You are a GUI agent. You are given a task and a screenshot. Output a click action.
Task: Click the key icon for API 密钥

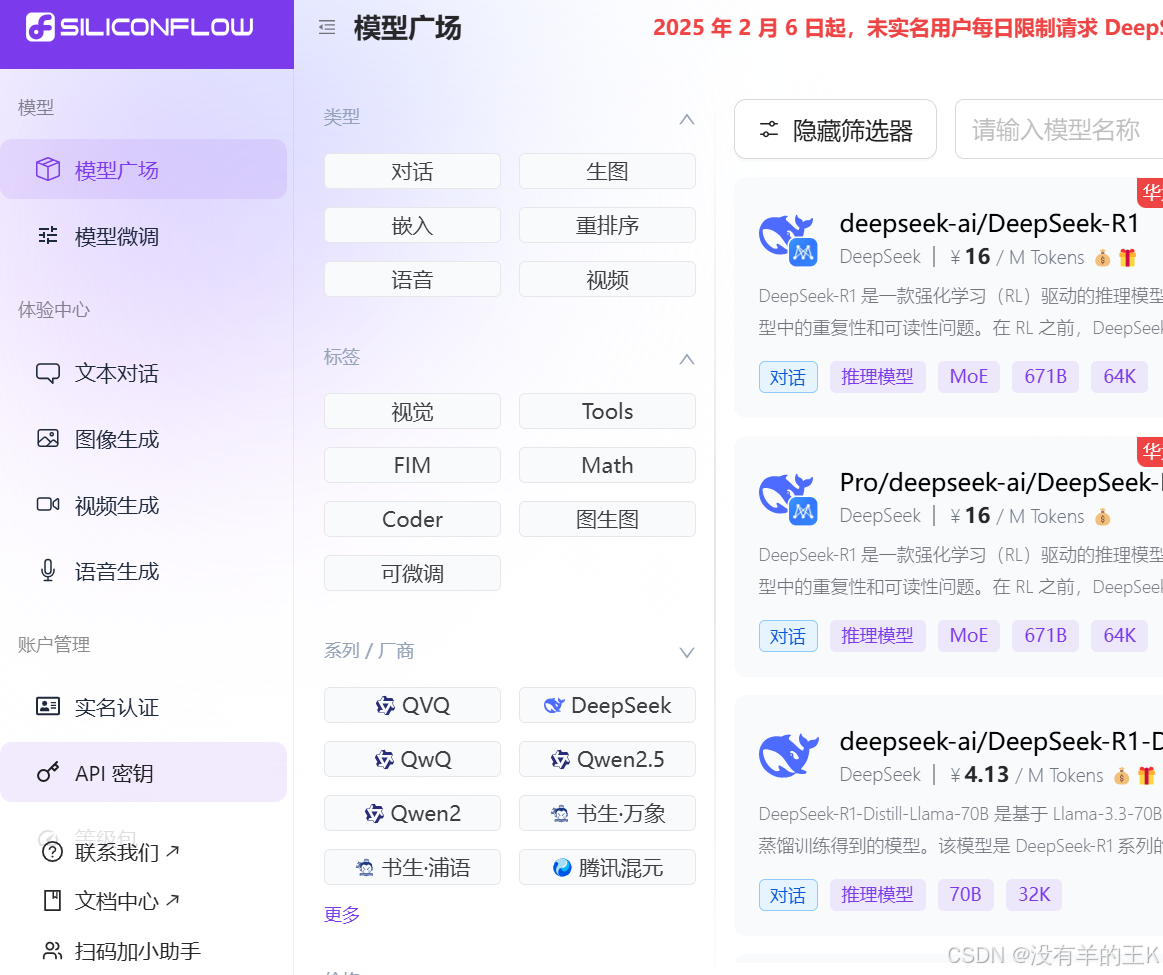click(48, 772)
